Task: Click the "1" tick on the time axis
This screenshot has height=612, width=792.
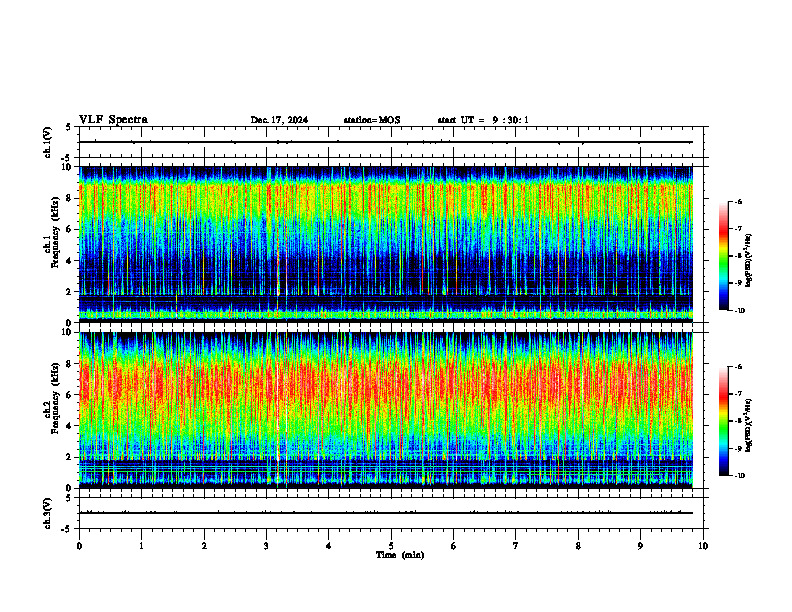Action: coord(141,546)
